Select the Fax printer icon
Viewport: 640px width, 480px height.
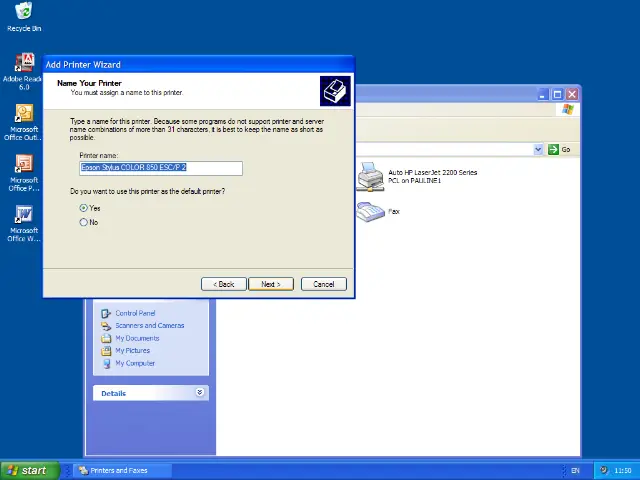click(x=370, y=212)
